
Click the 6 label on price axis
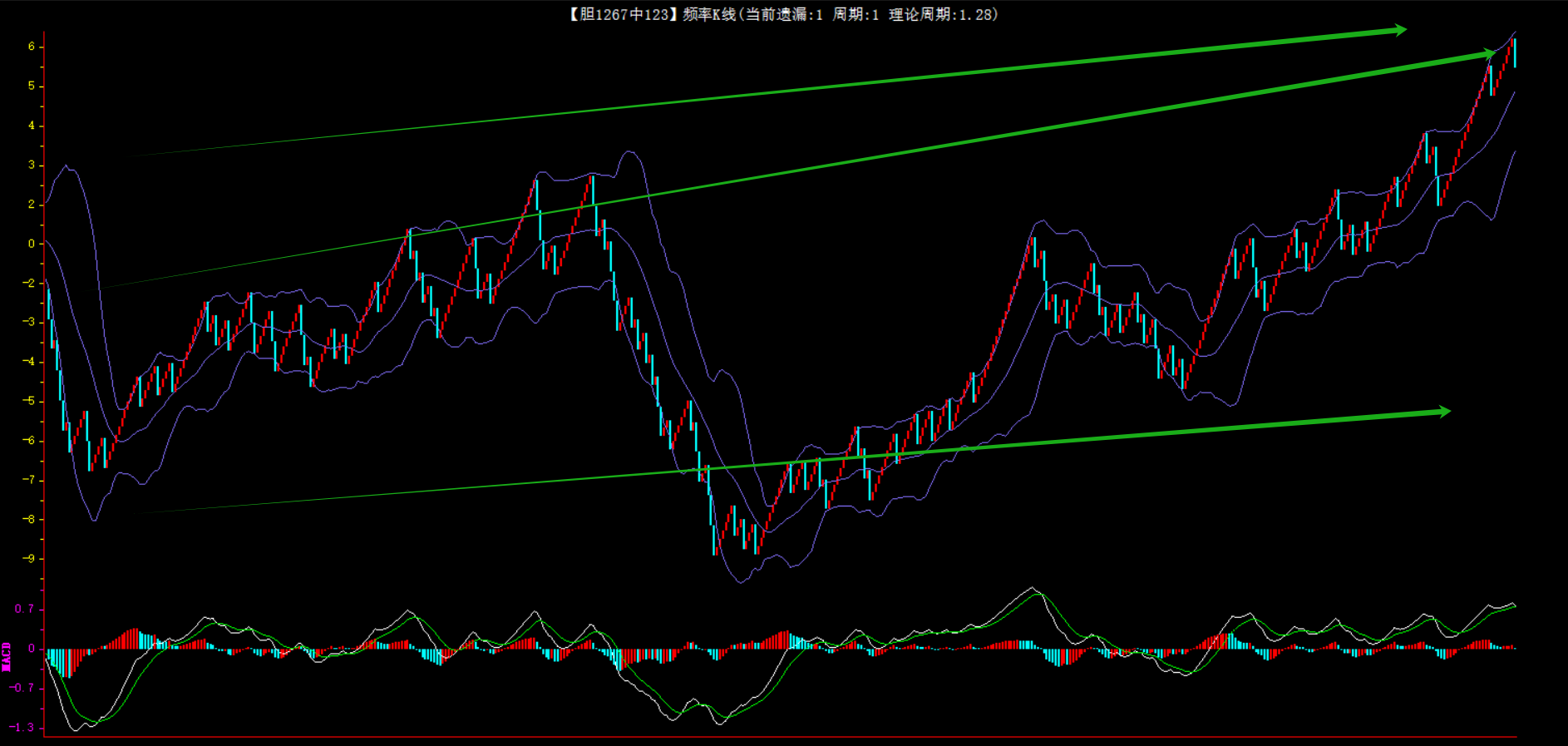point(32,47)
